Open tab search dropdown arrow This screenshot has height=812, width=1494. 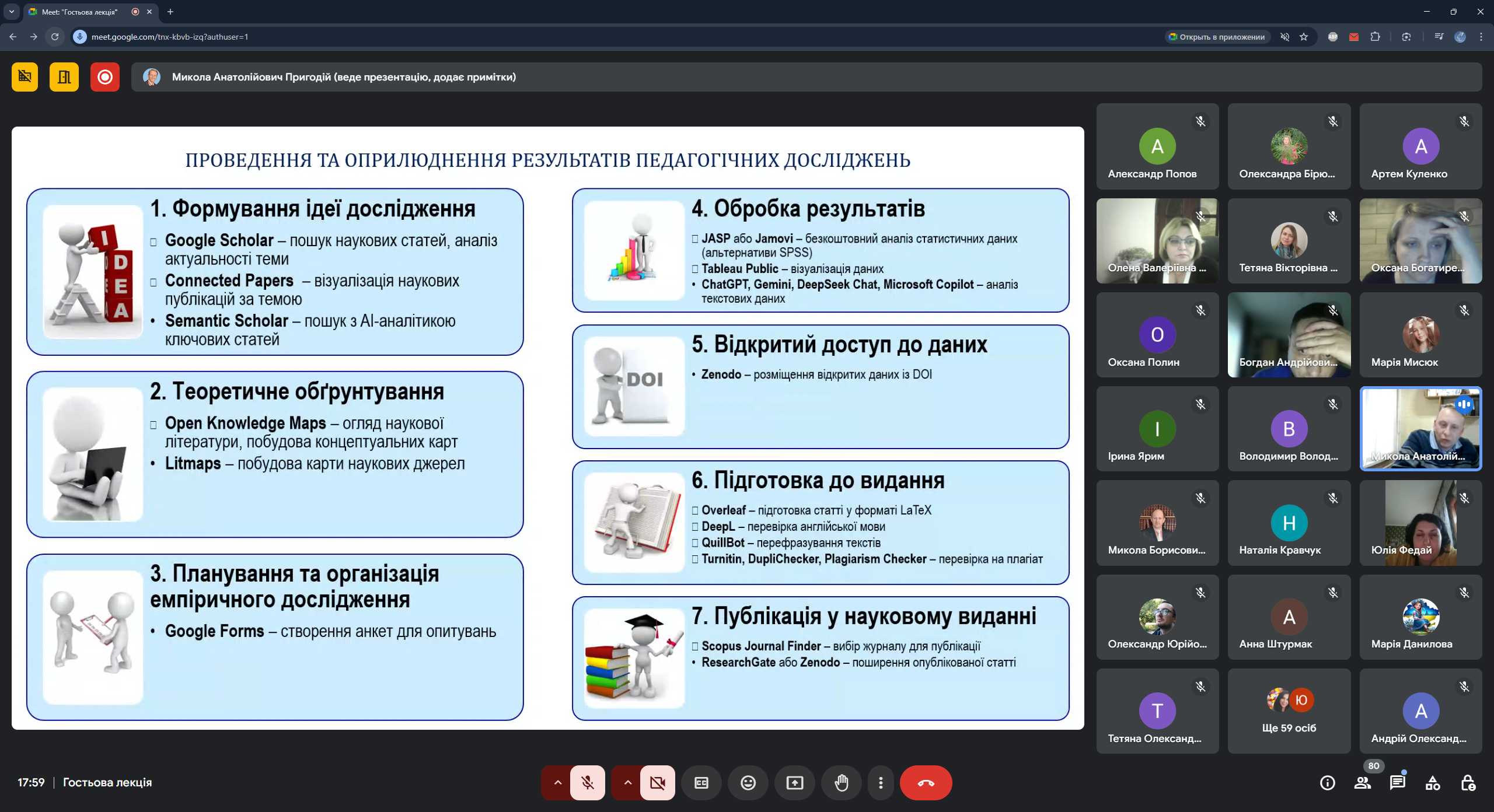point(11,12)
